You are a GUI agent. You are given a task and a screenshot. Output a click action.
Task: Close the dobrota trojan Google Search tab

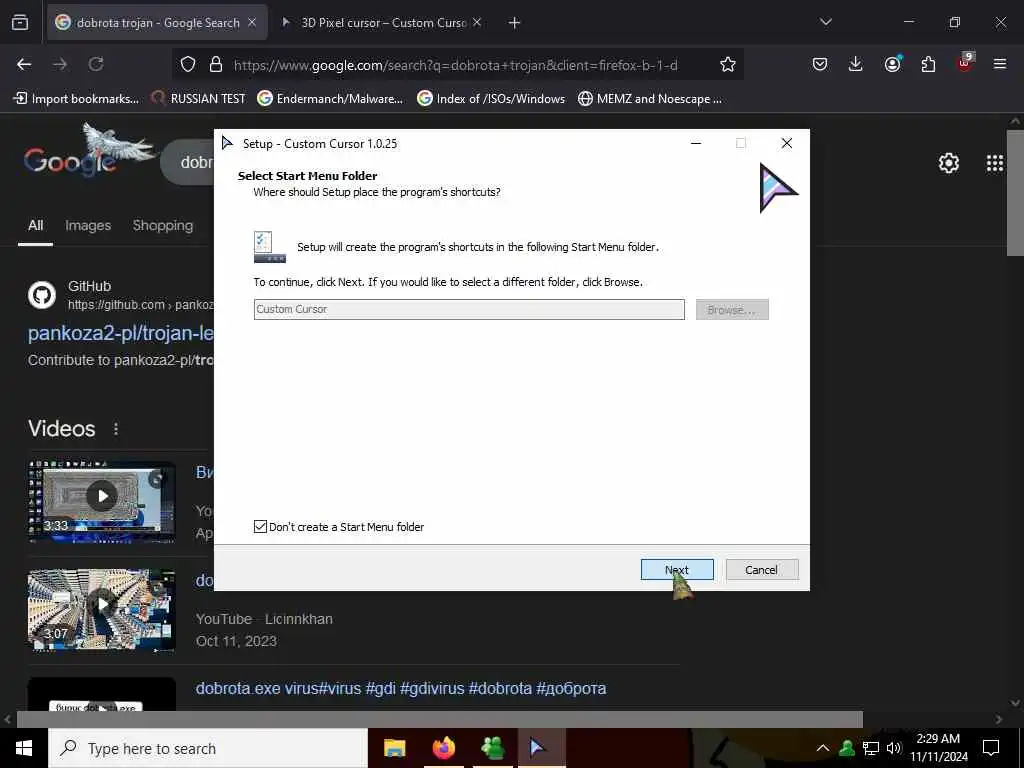click(252, 23)
